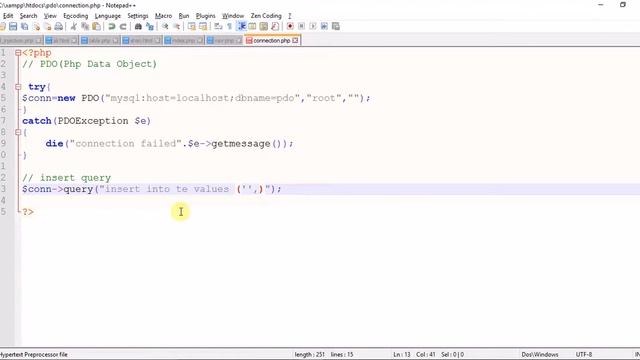Toggle synchronized horizontal scrolling icon
The image size is (640, 360).
pos(203,27)
